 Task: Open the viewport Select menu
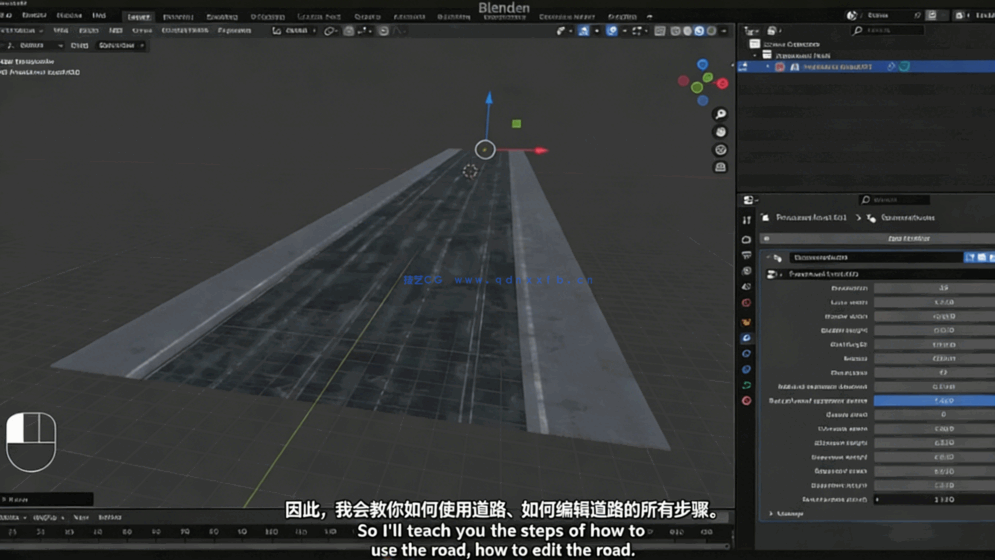(88, 30)
